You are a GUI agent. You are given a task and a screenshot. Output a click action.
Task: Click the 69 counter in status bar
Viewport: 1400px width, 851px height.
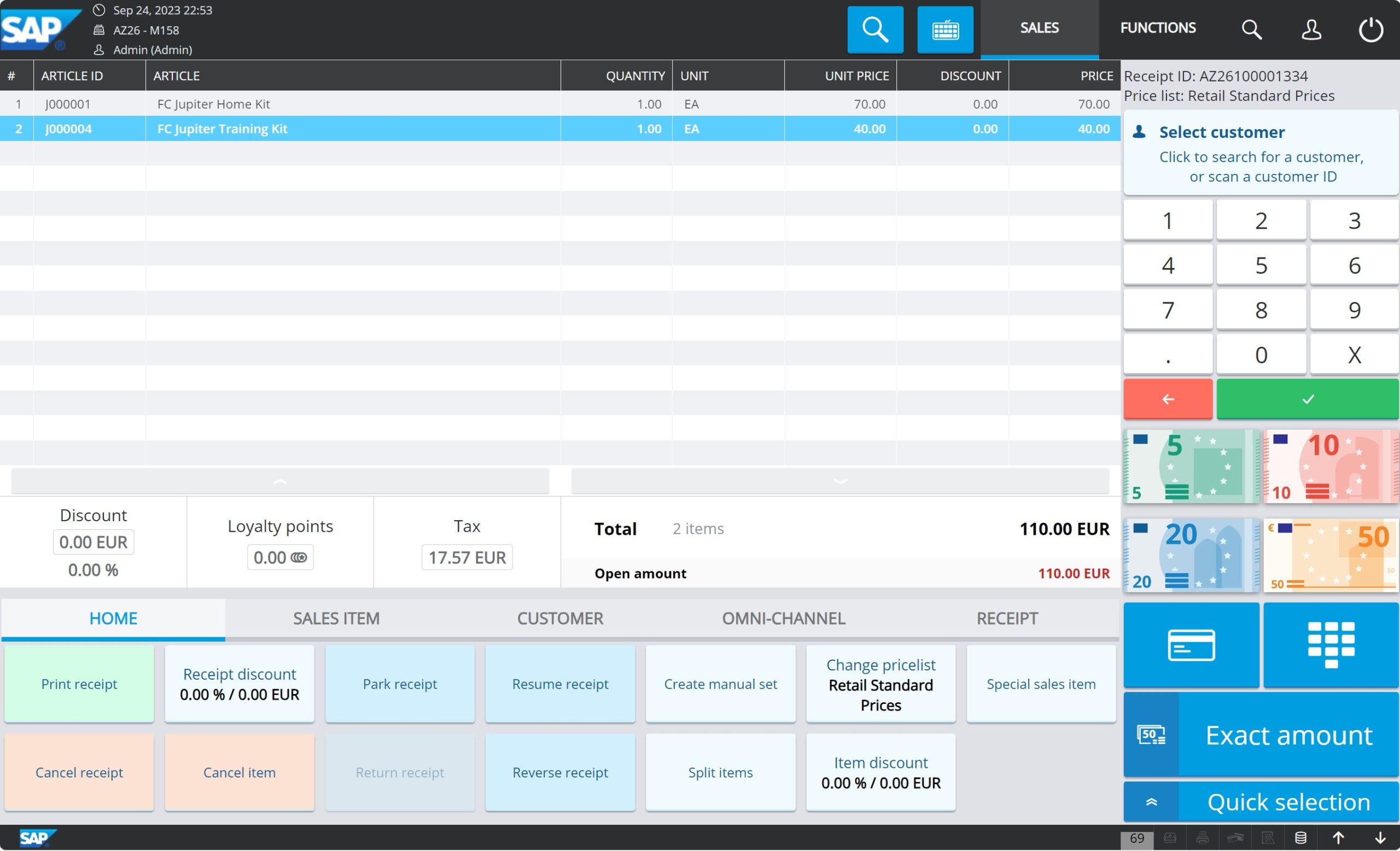[x=1137, y=839]
